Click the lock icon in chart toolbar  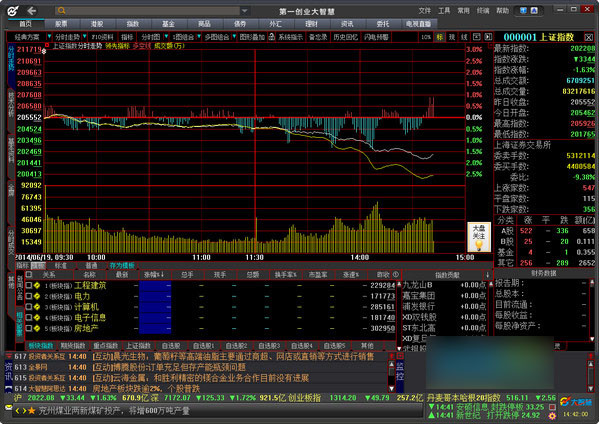point(272,37)
